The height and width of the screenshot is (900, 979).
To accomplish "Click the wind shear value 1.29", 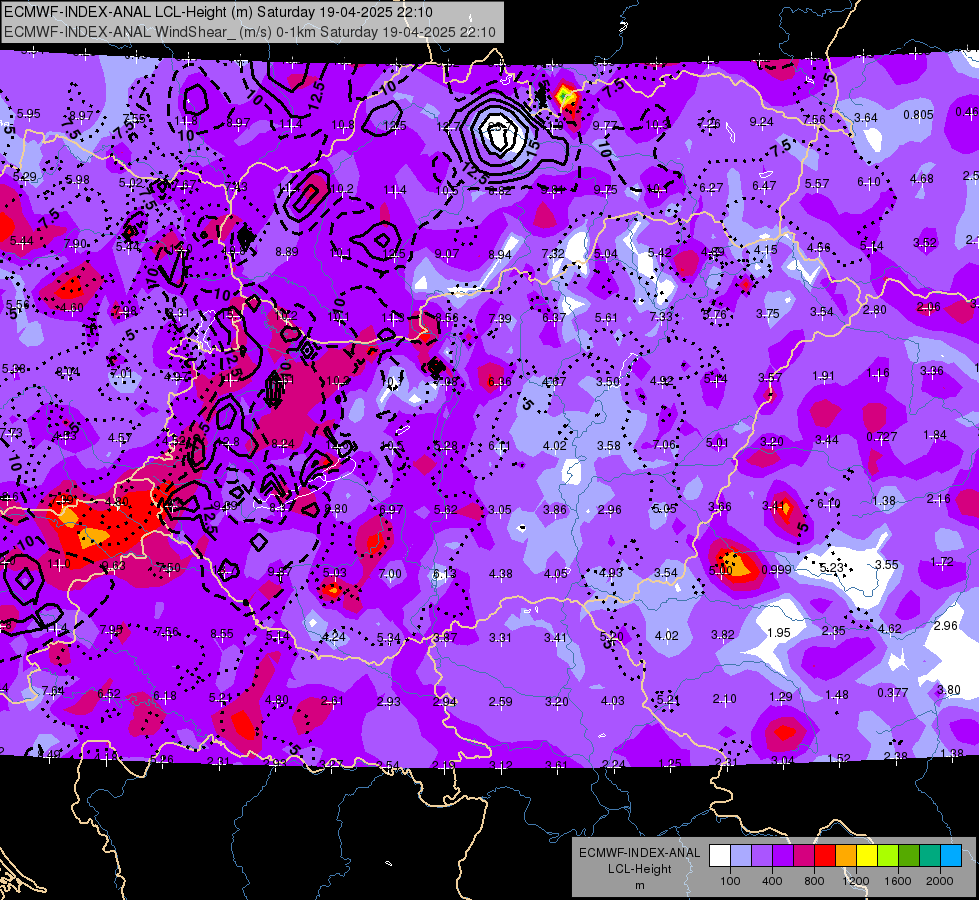I will click(x=780, y=696).
